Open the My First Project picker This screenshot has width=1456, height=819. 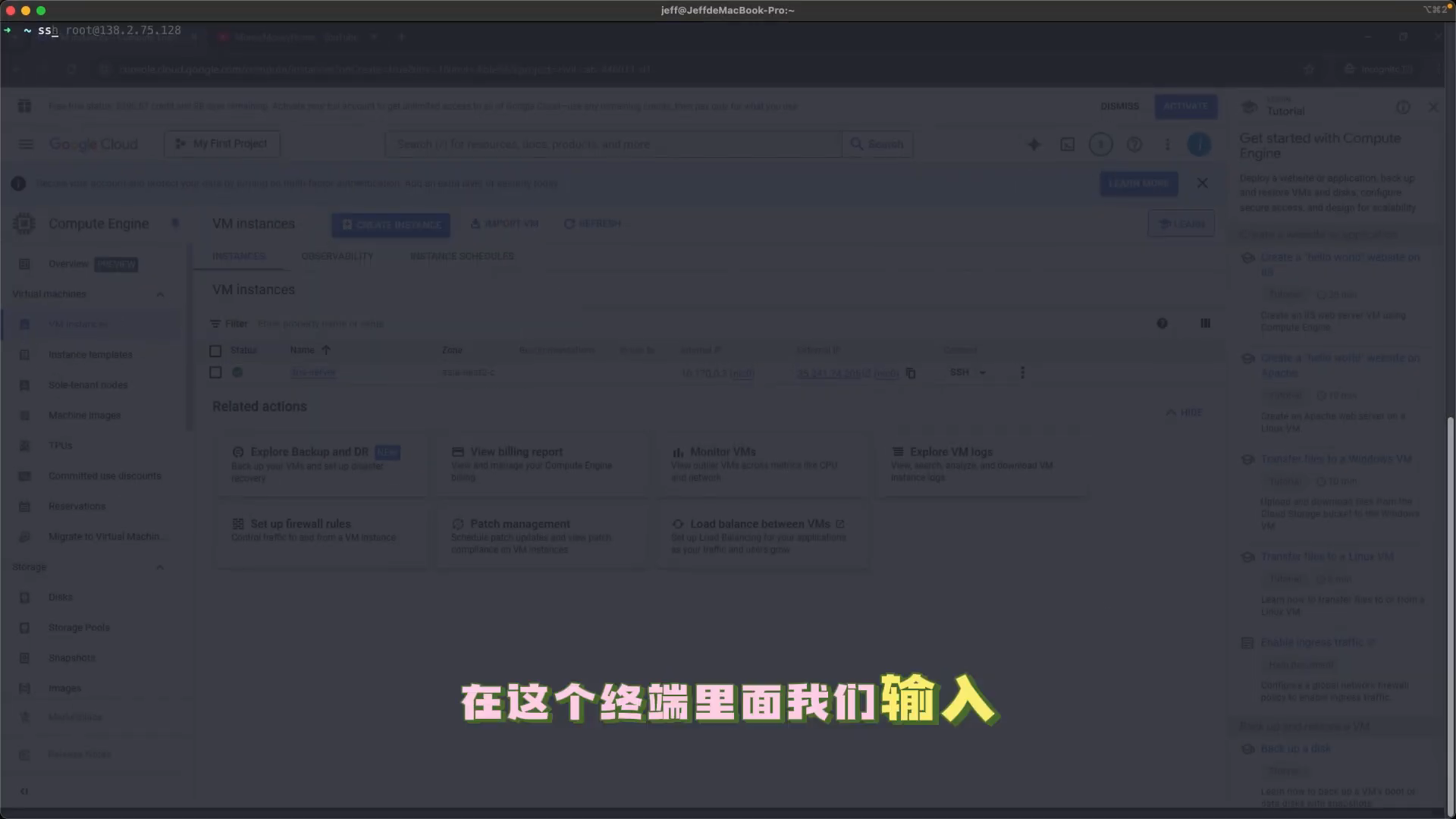[x=222, y=144]
